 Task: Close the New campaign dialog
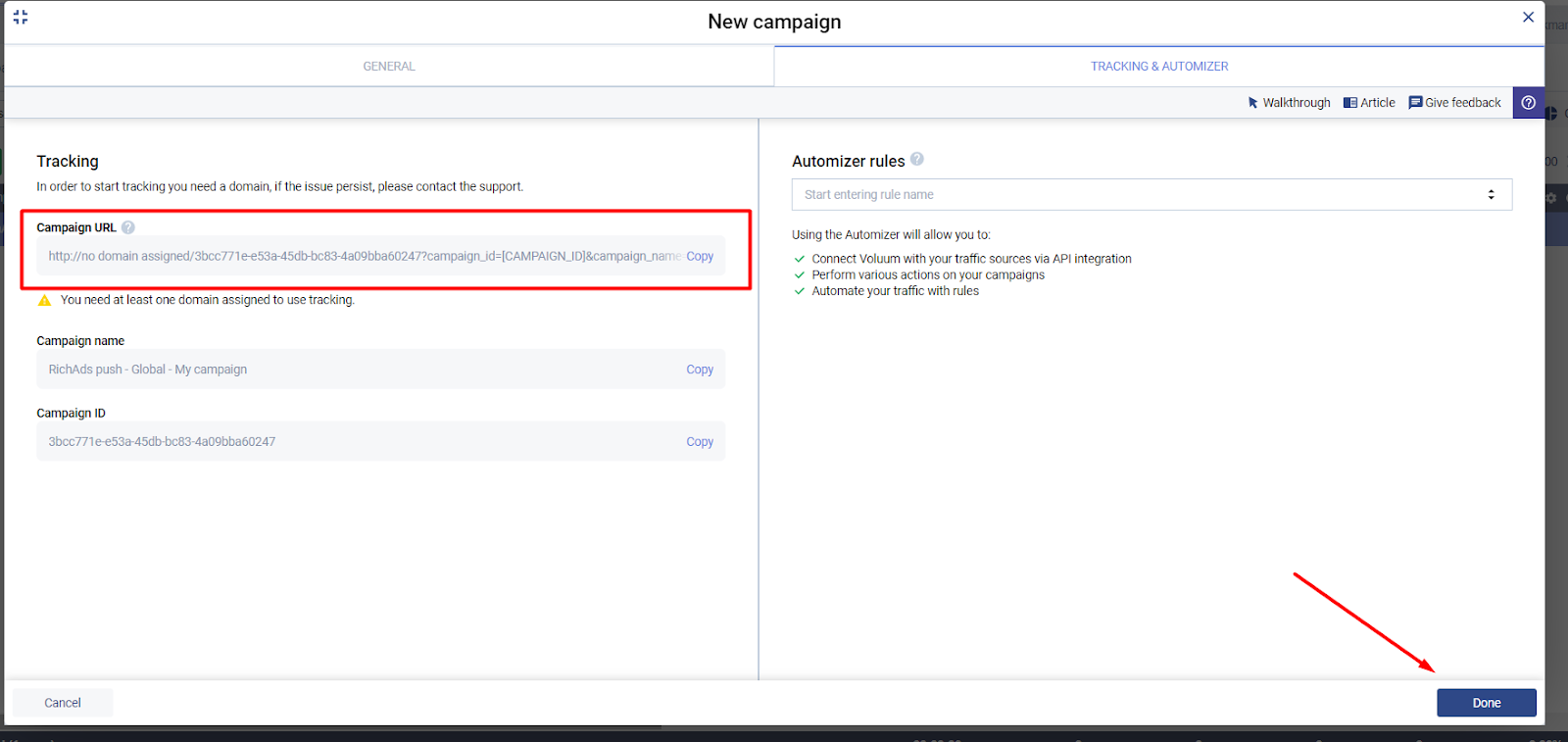tap(1528, 17)
